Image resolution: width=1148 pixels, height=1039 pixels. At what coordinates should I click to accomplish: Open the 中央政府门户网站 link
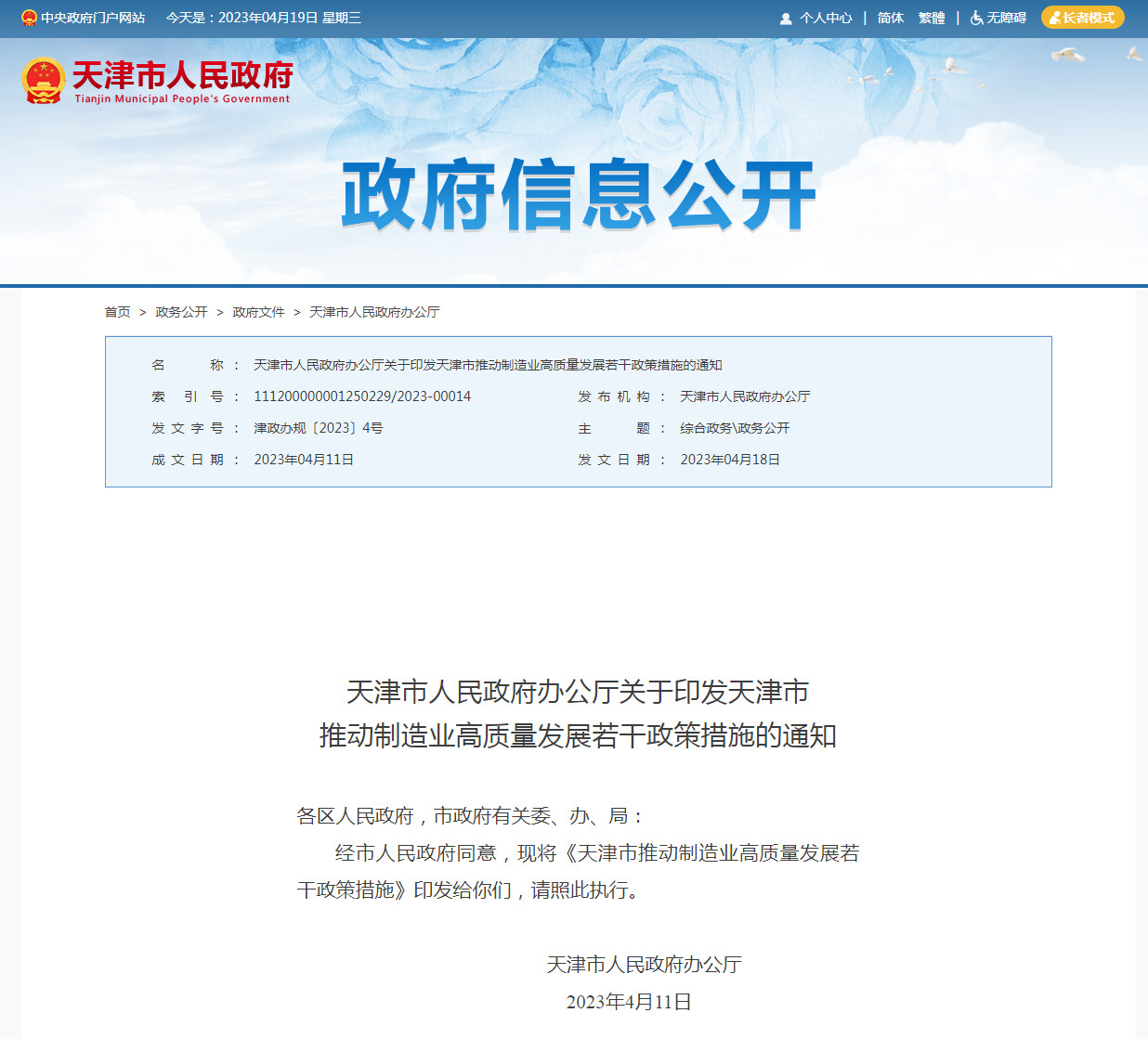[x=93, y=18]
